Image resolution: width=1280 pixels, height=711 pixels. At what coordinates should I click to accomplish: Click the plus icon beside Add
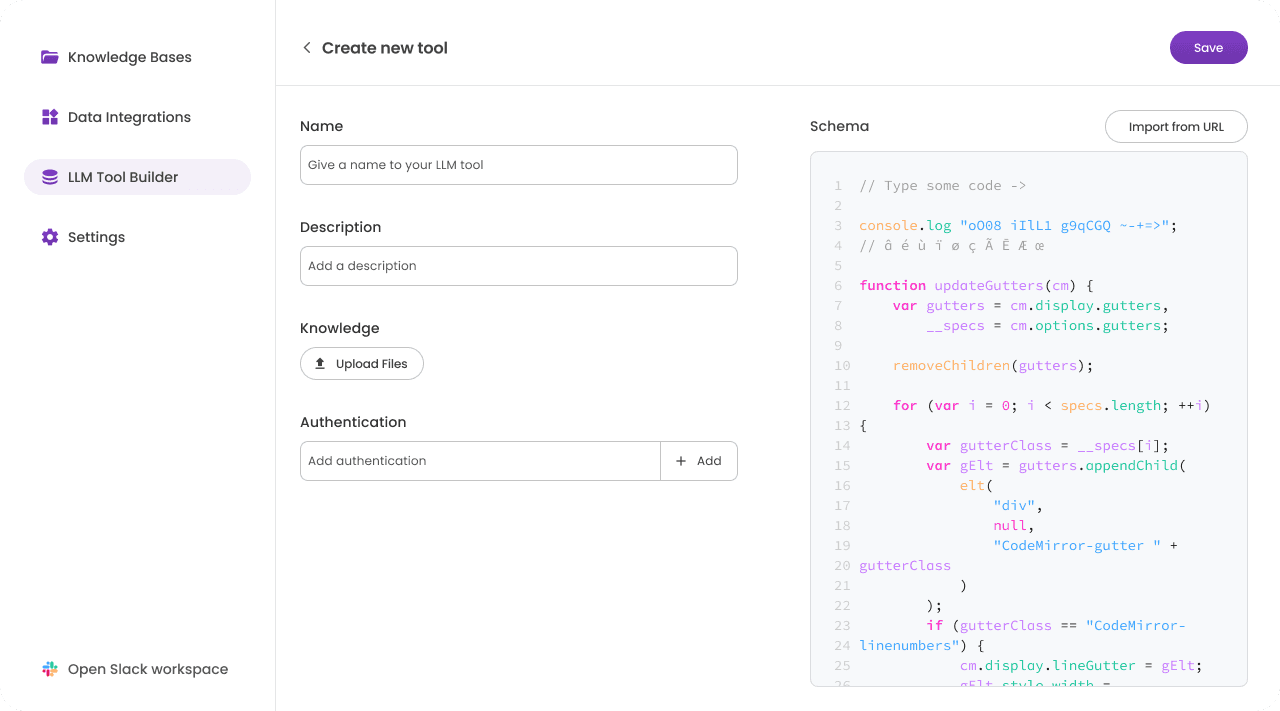click(x=681, y=461)
